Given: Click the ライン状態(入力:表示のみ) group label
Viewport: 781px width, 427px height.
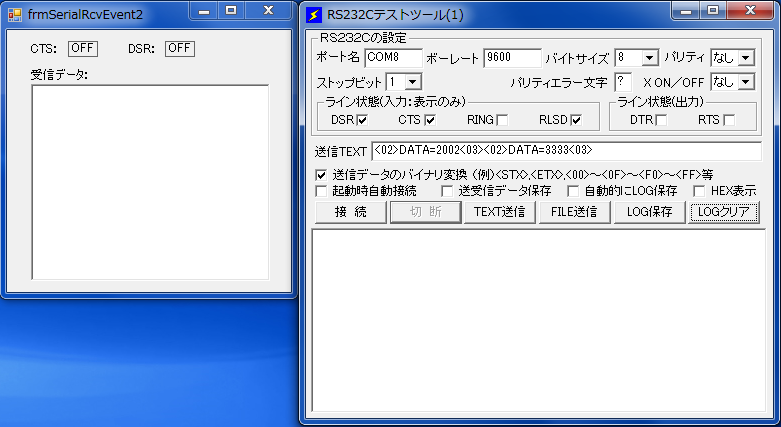Looking at the screenshot, I should (x=395, y=102).
